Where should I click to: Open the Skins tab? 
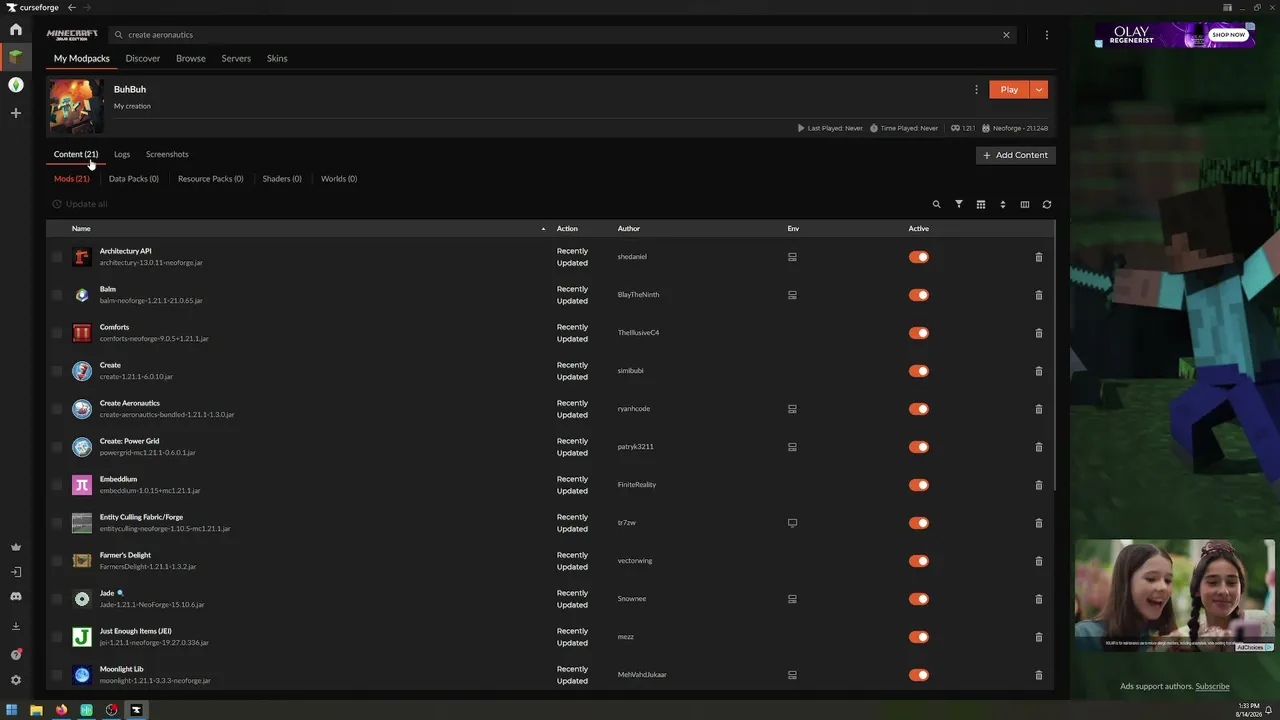277,58
